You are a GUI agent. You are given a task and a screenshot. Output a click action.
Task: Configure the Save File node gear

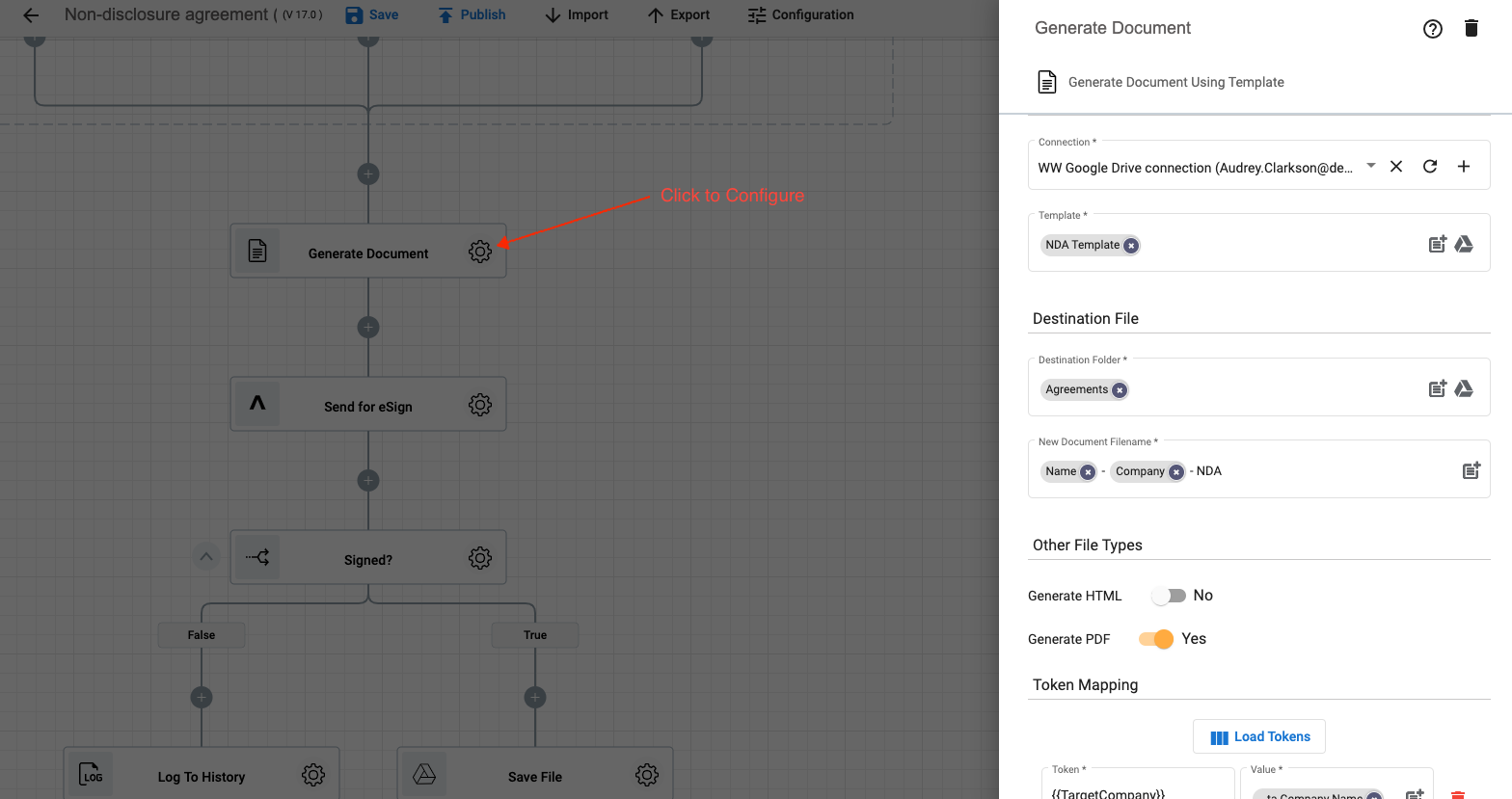pos(647,775)
